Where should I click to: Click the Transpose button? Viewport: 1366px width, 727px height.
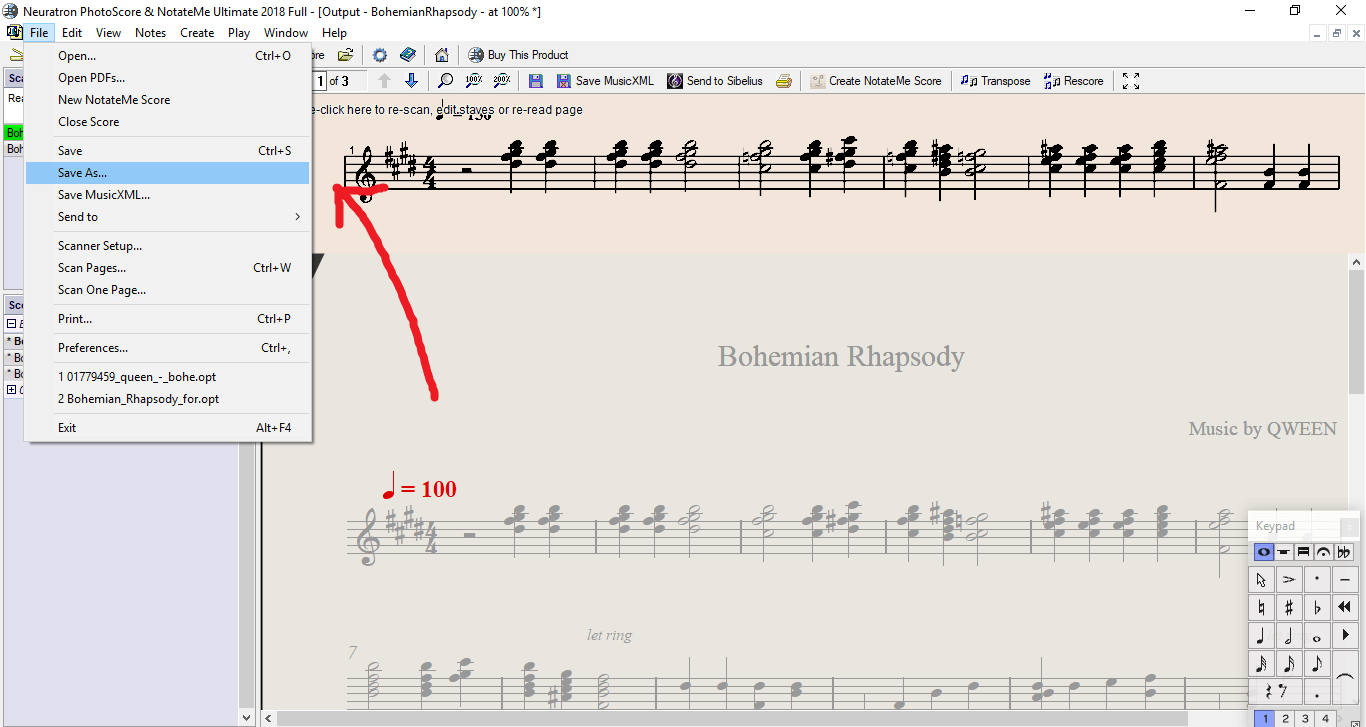[x=995, y=81]
